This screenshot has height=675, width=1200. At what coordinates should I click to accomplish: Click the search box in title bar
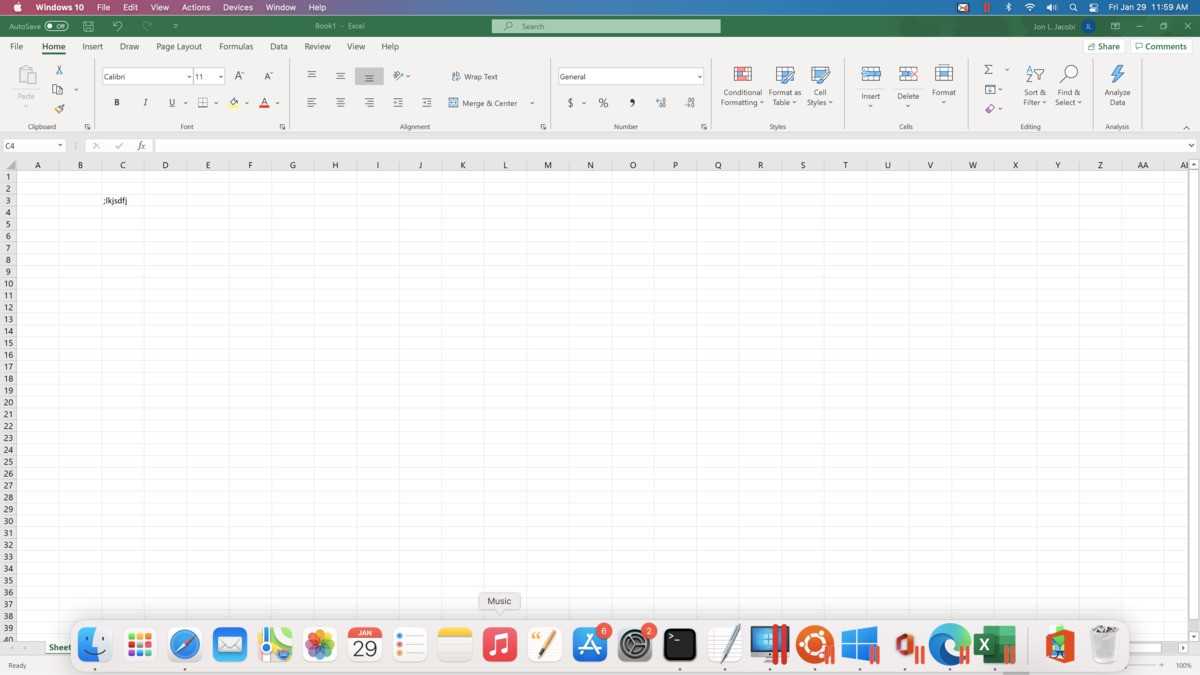(x=606, y=26)
